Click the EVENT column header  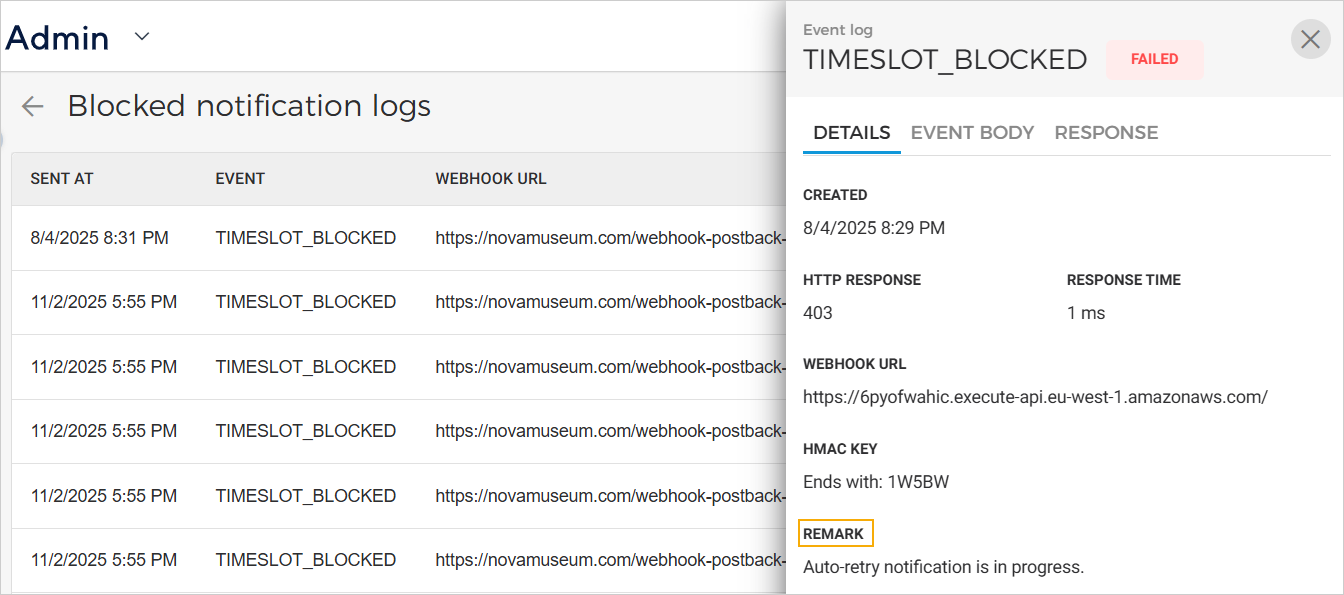click(240, 179)
